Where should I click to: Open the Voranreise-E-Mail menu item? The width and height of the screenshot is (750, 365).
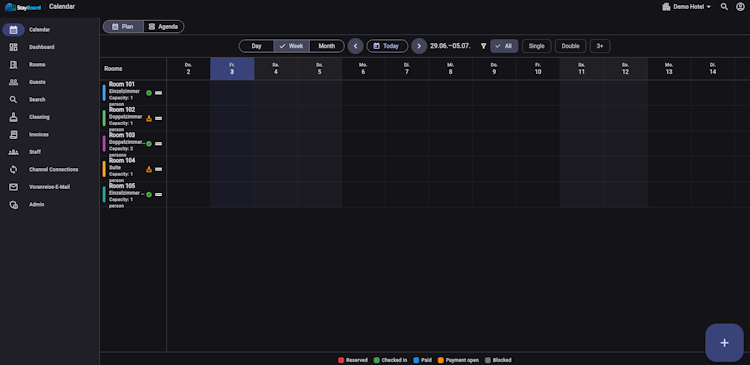[x=49, y=187]
